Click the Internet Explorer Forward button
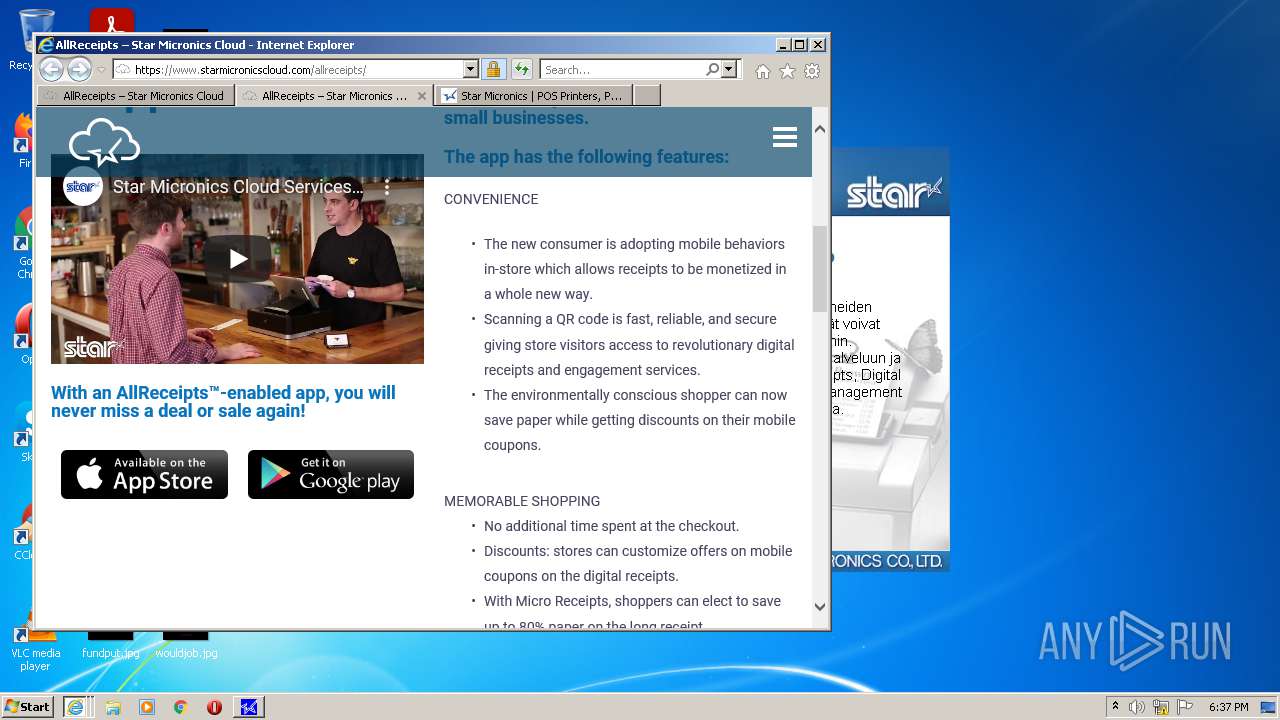This screenshot has height=720, width=1280. tap(79, 70)
